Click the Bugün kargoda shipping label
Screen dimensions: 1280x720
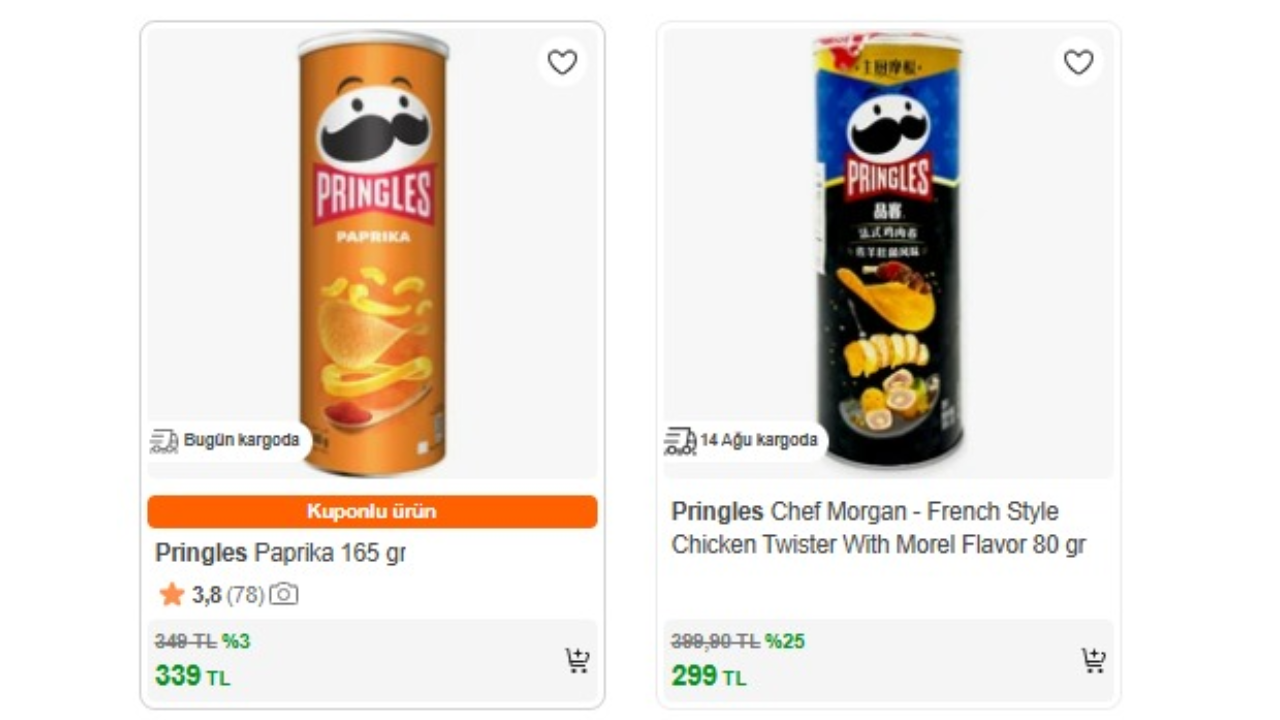point(241,440)
